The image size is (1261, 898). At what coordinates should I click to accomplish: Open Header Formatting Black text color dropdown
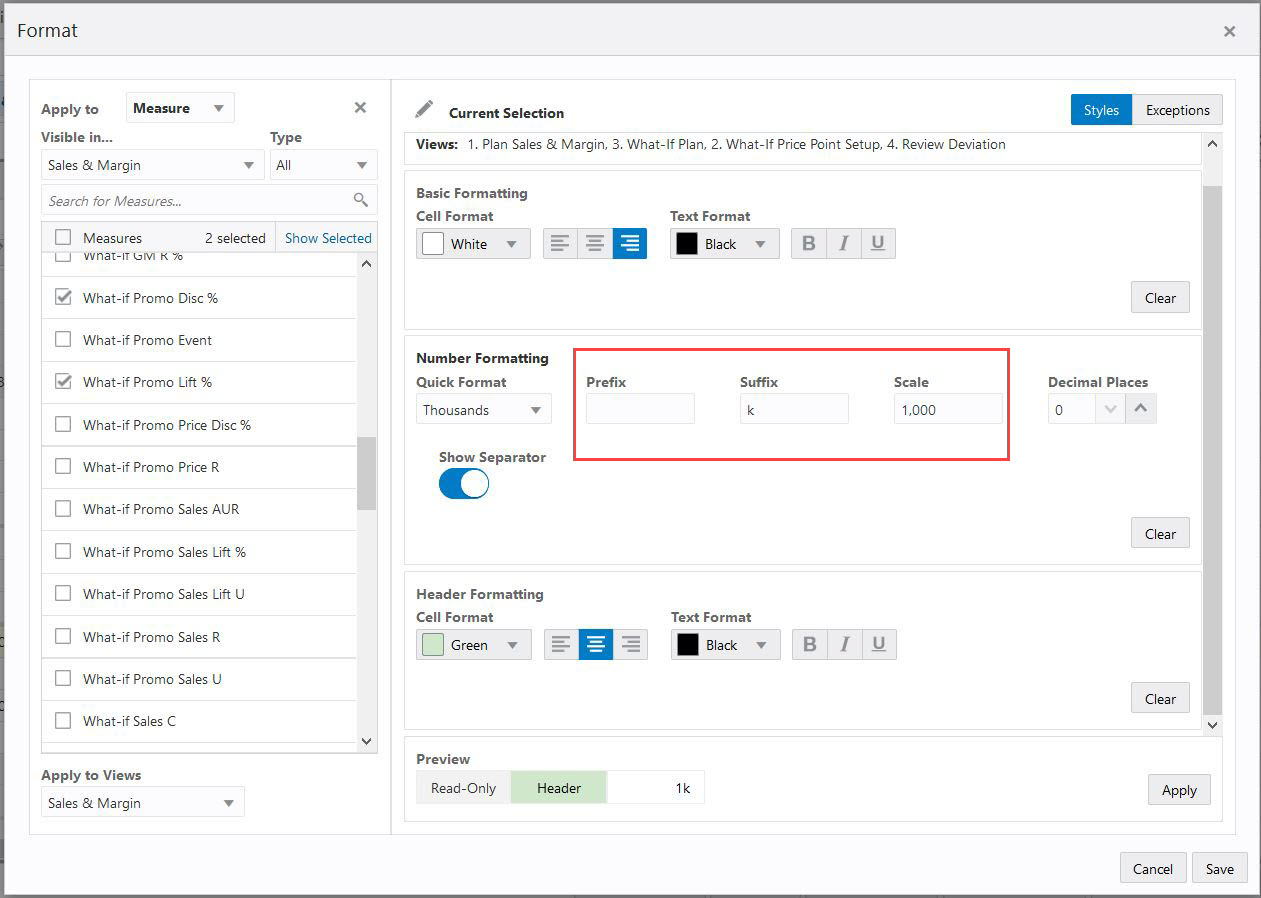(726, 645)
